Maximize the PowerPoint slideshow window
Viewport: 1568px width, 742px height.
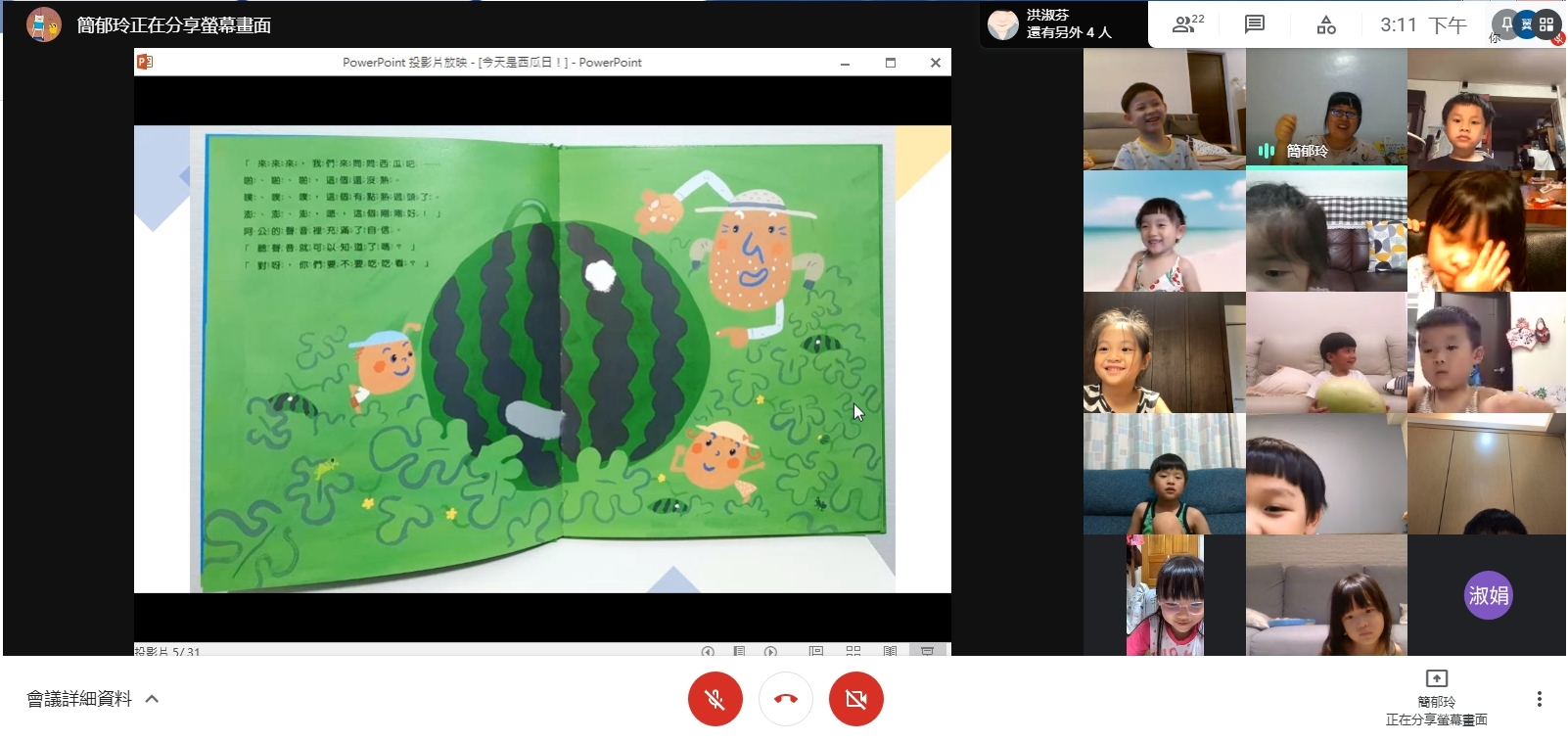891,63
